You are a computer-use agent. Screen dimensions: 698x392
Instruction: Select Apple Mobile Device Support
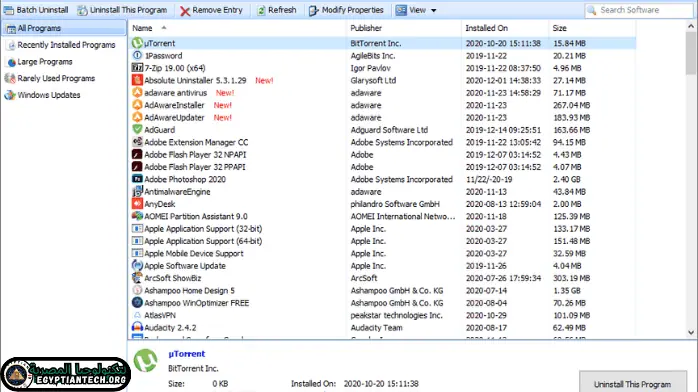pyautogui.click(x=194, y=254)
